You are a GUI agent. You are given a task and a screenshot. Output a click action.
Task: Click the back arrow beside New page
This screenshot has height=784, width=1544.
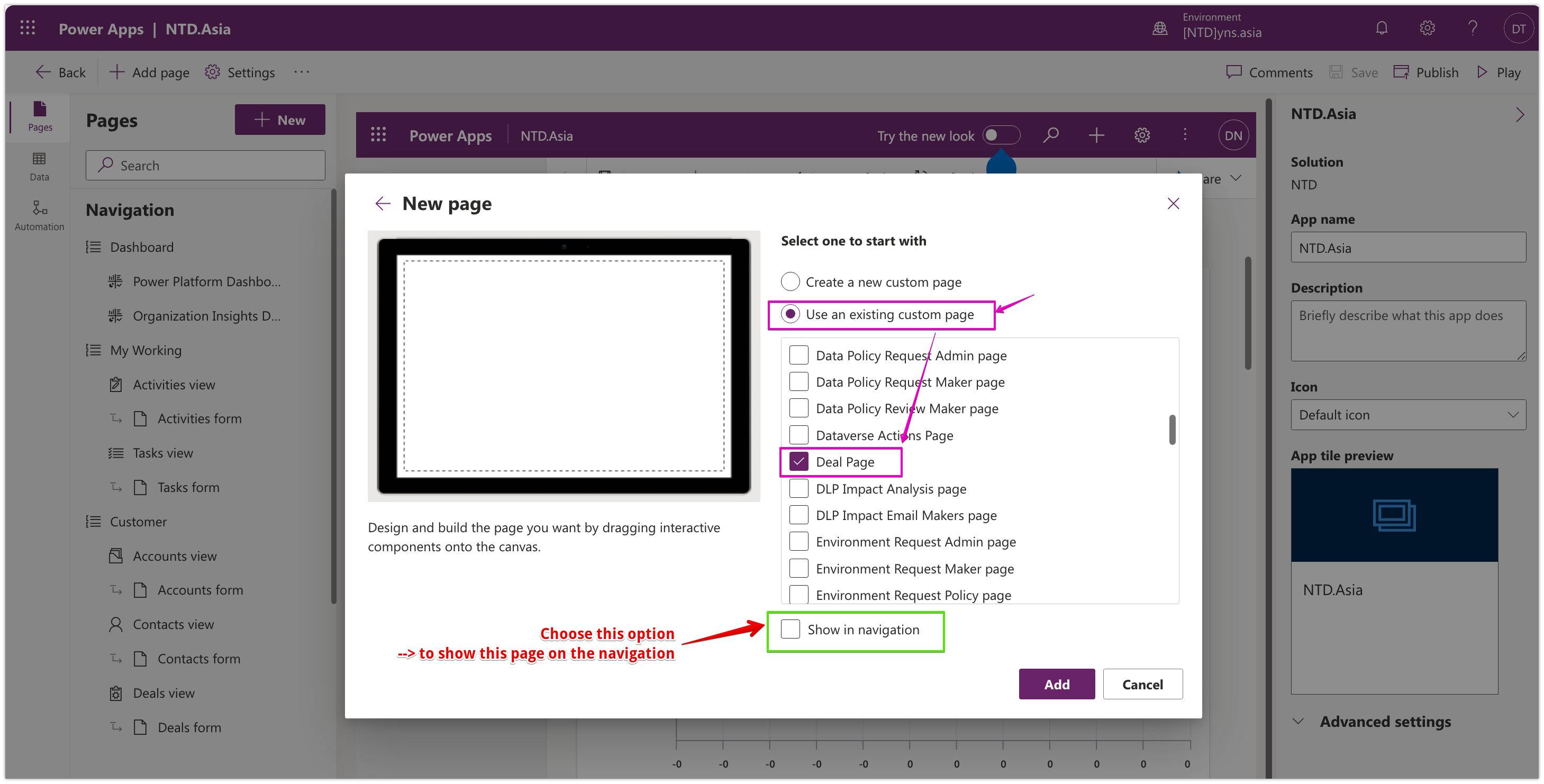pos(383,204)
